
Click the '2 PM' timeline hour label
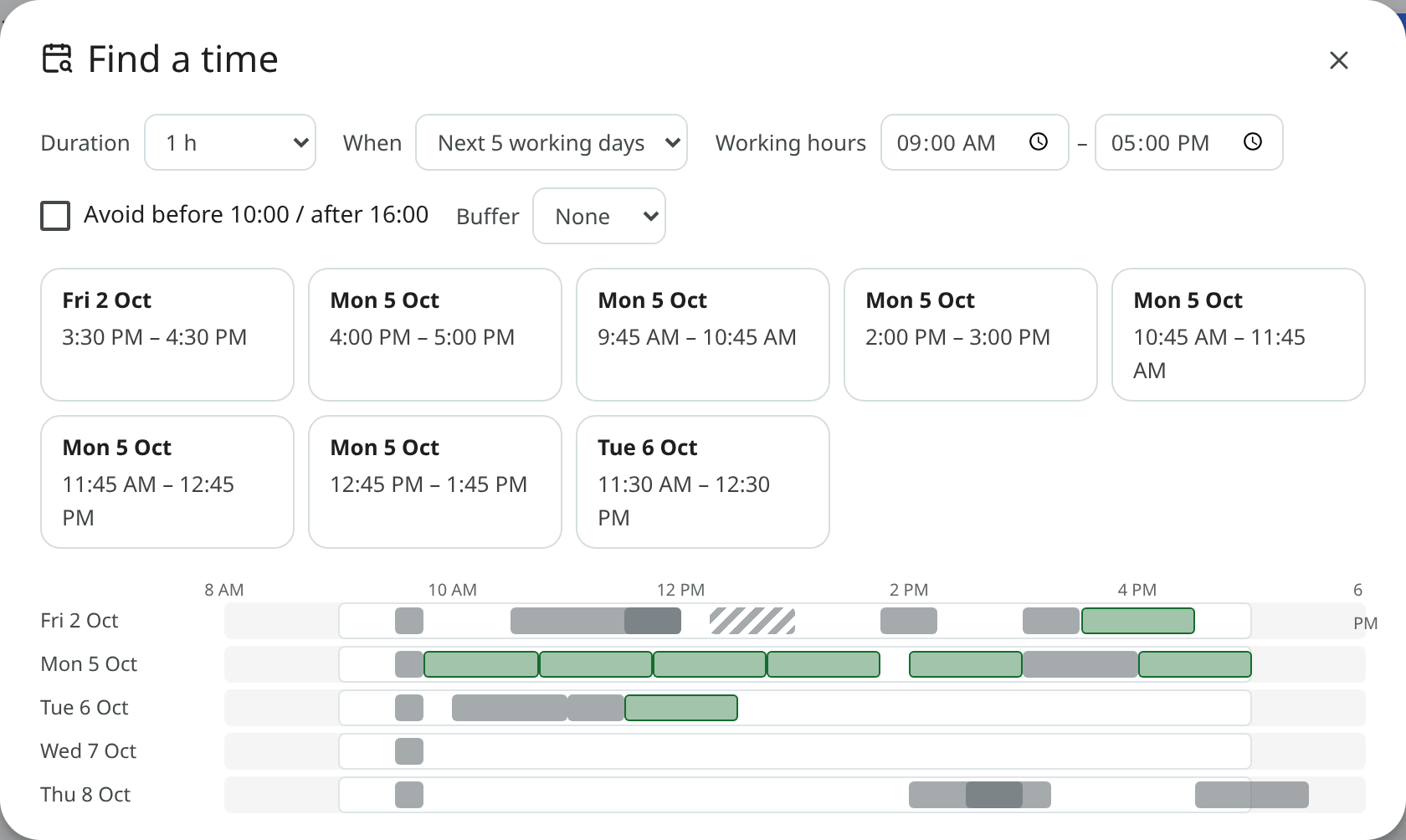point(909,590)
